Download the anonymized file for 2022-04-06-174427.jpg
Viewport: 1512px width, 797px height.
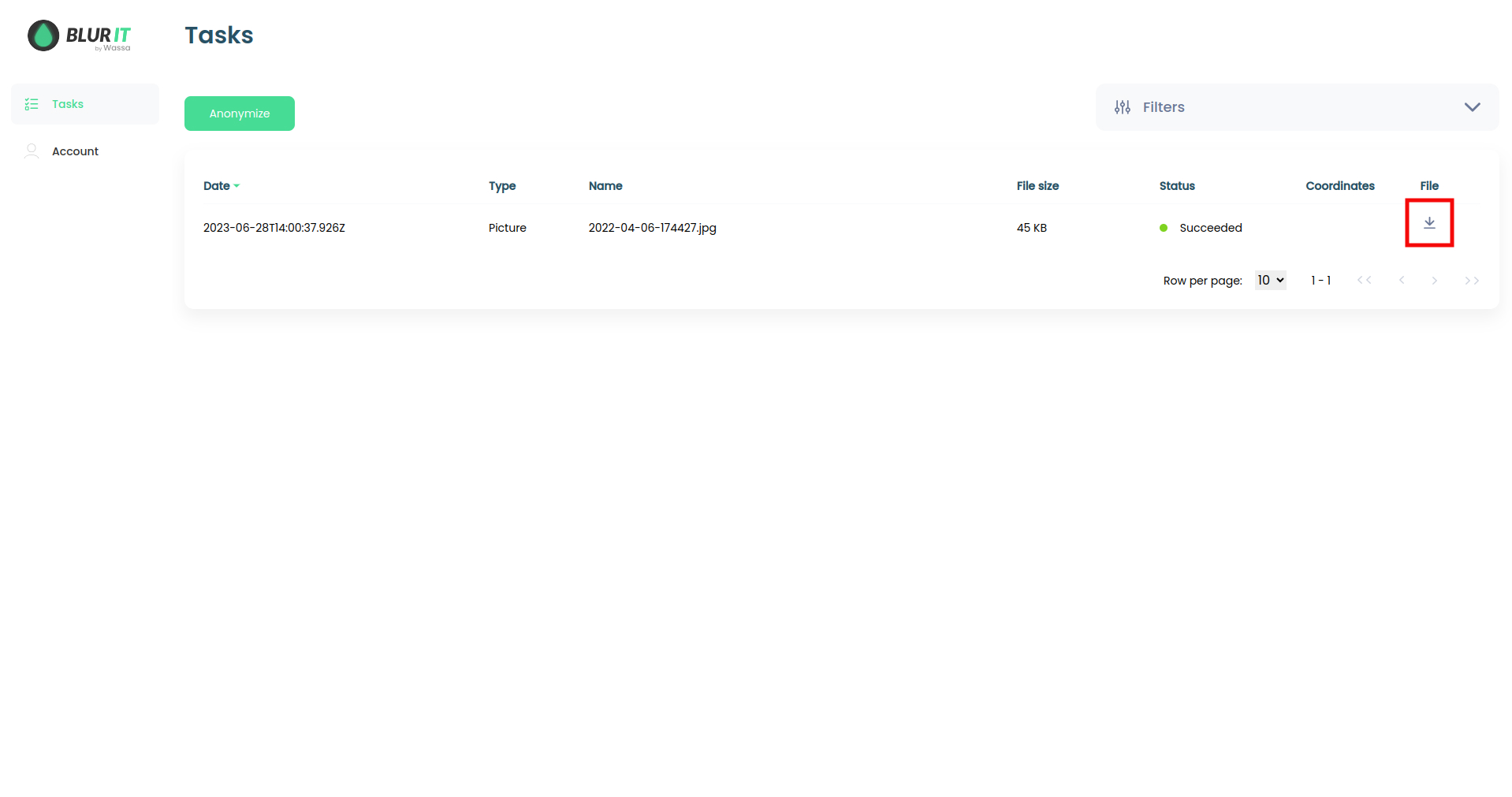coord(1428,223)
